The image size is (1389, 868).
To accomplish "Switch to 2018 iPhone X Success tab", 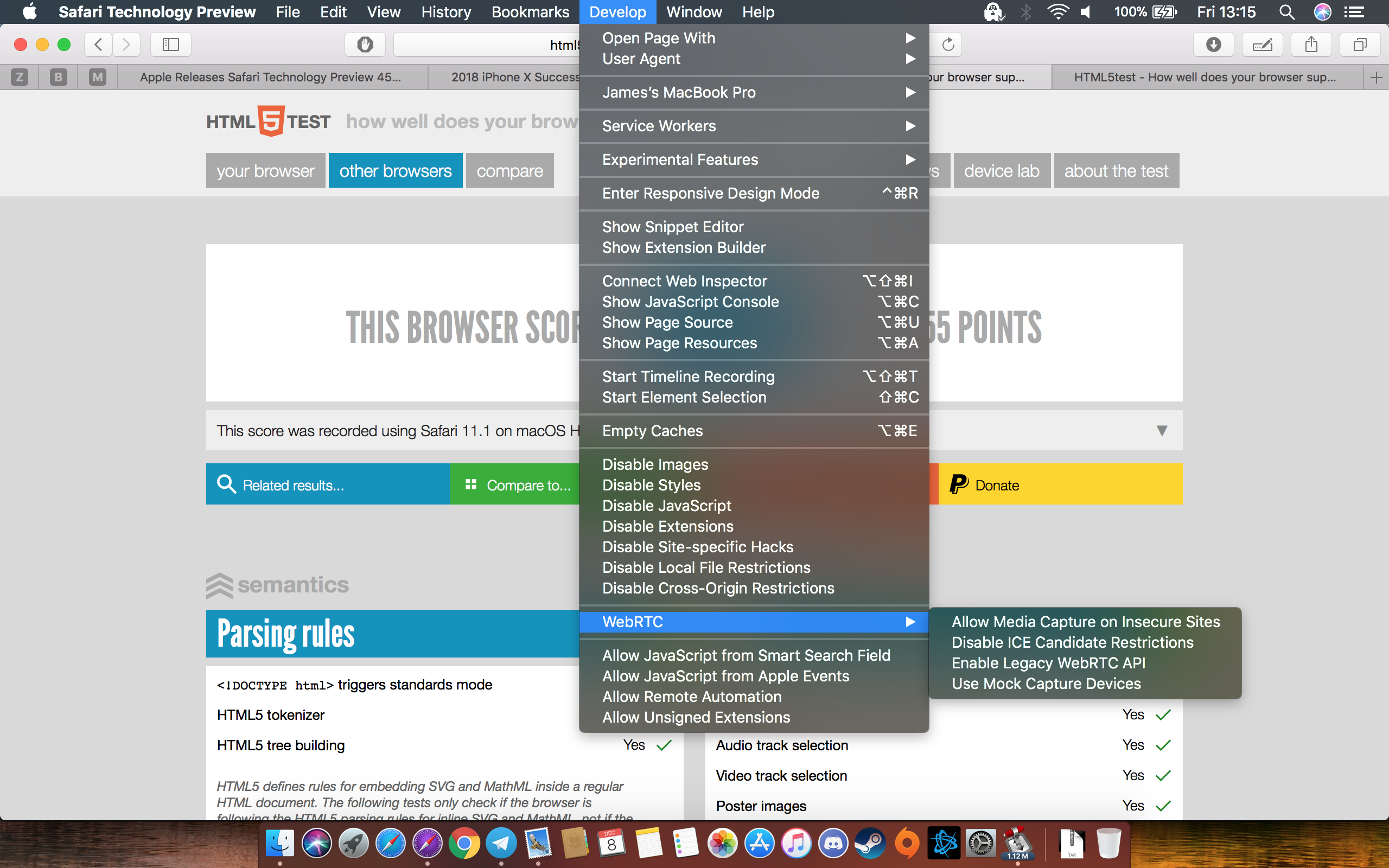I will tap(504, 77).
